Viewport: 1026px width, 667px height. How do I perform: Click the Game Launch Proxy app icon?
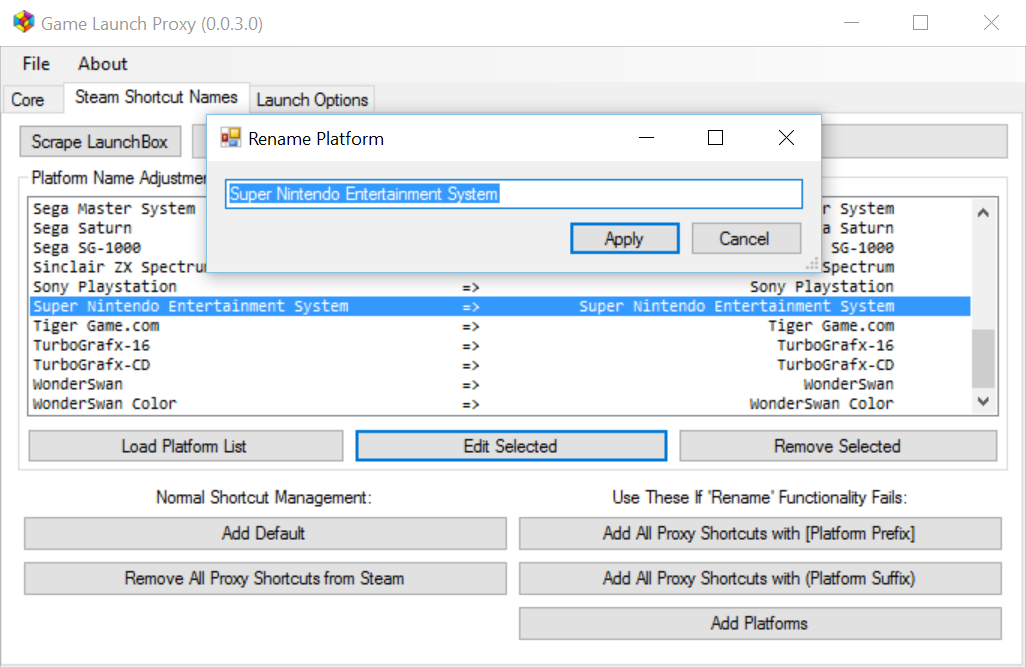[x=24, y=22]
